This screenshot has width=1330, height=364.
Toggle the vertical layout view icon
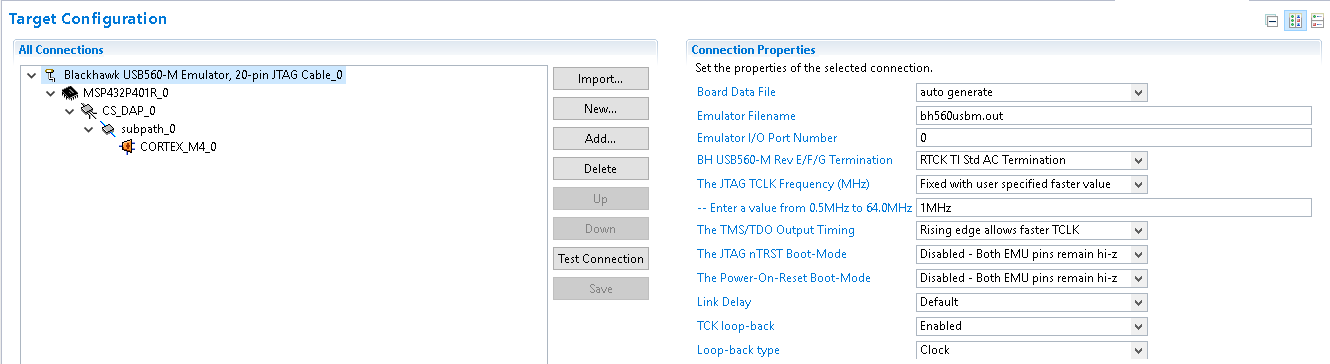[1317, 21]
